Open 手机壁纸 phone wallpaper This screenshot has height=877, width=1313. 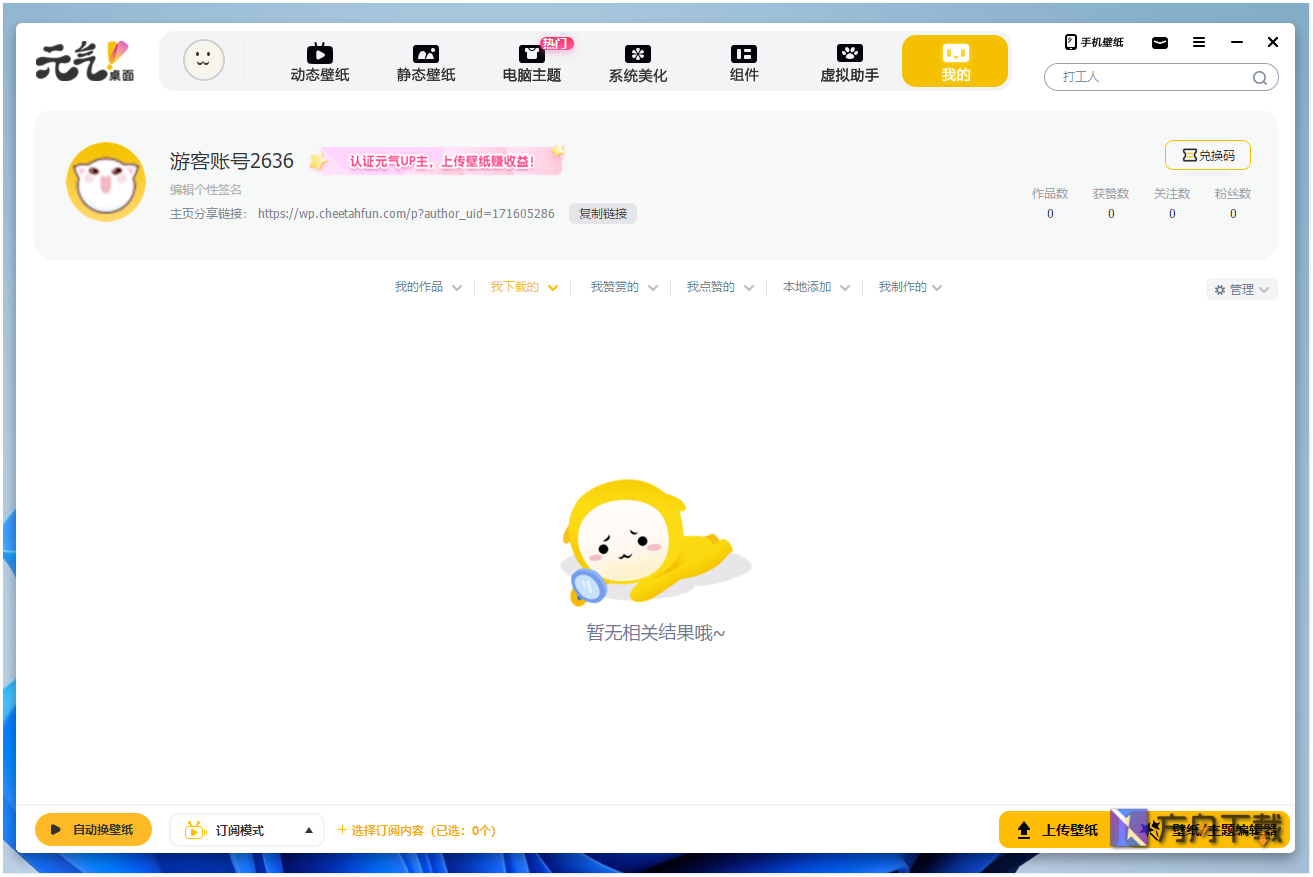tap(1094, 42)
